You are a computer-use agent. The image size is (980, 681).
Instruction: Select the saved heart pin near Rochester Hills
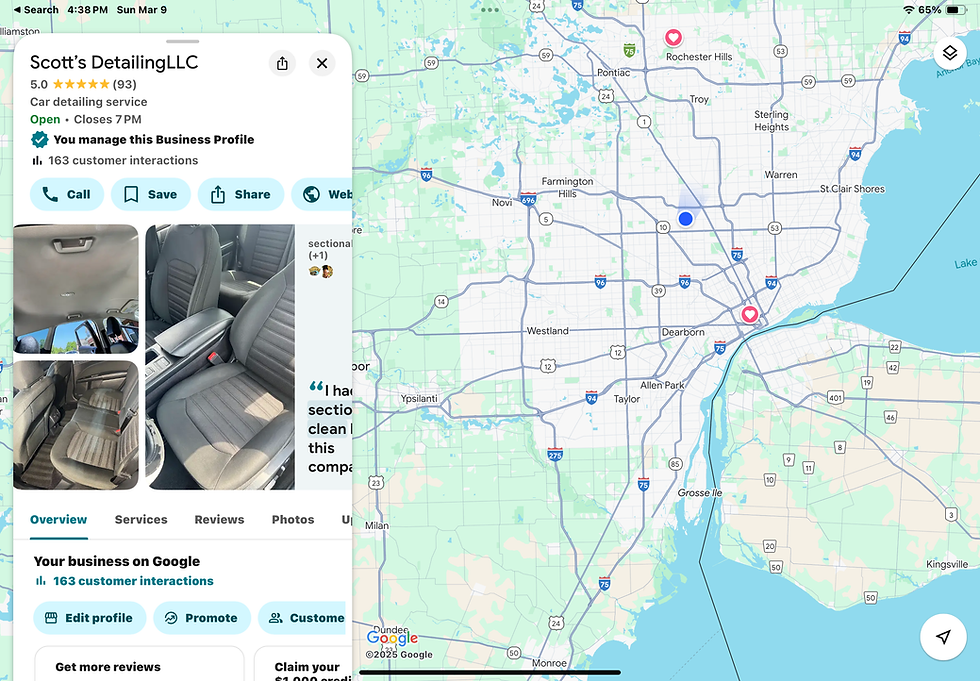[673, 37]
